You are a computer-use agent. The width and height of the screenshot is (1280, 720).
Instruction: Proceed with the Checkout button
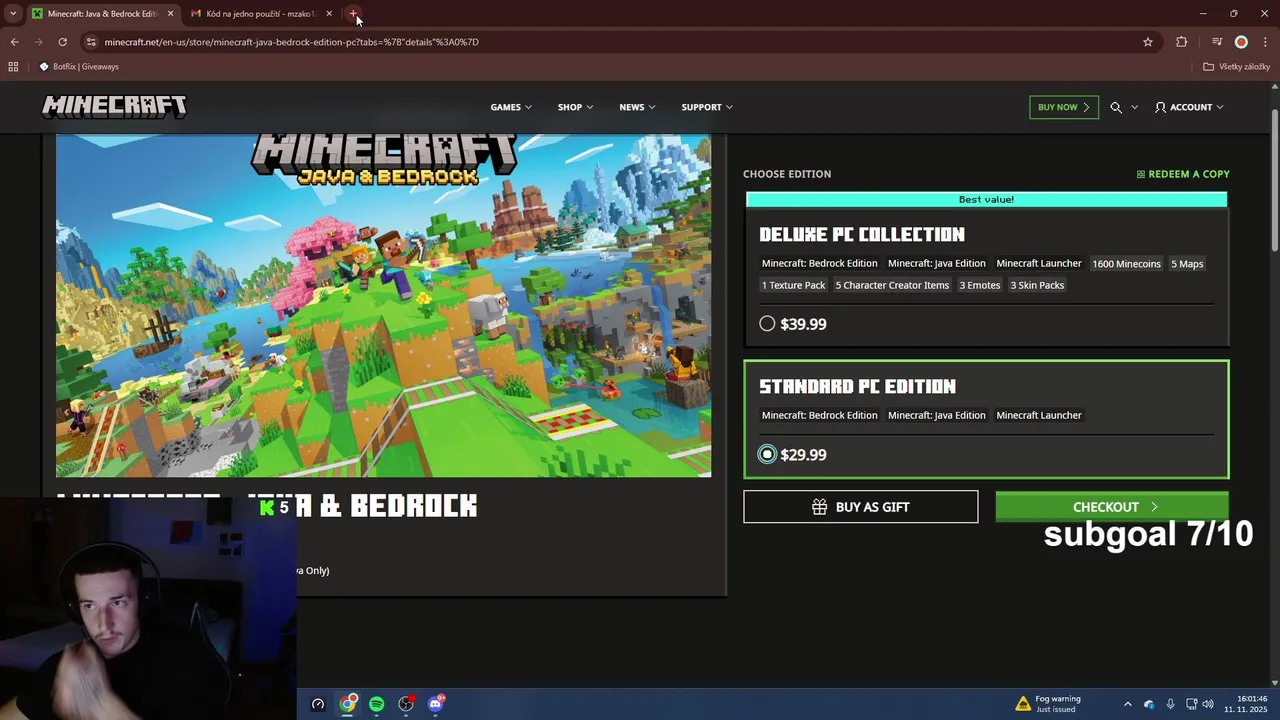[x=1112, y=507]
